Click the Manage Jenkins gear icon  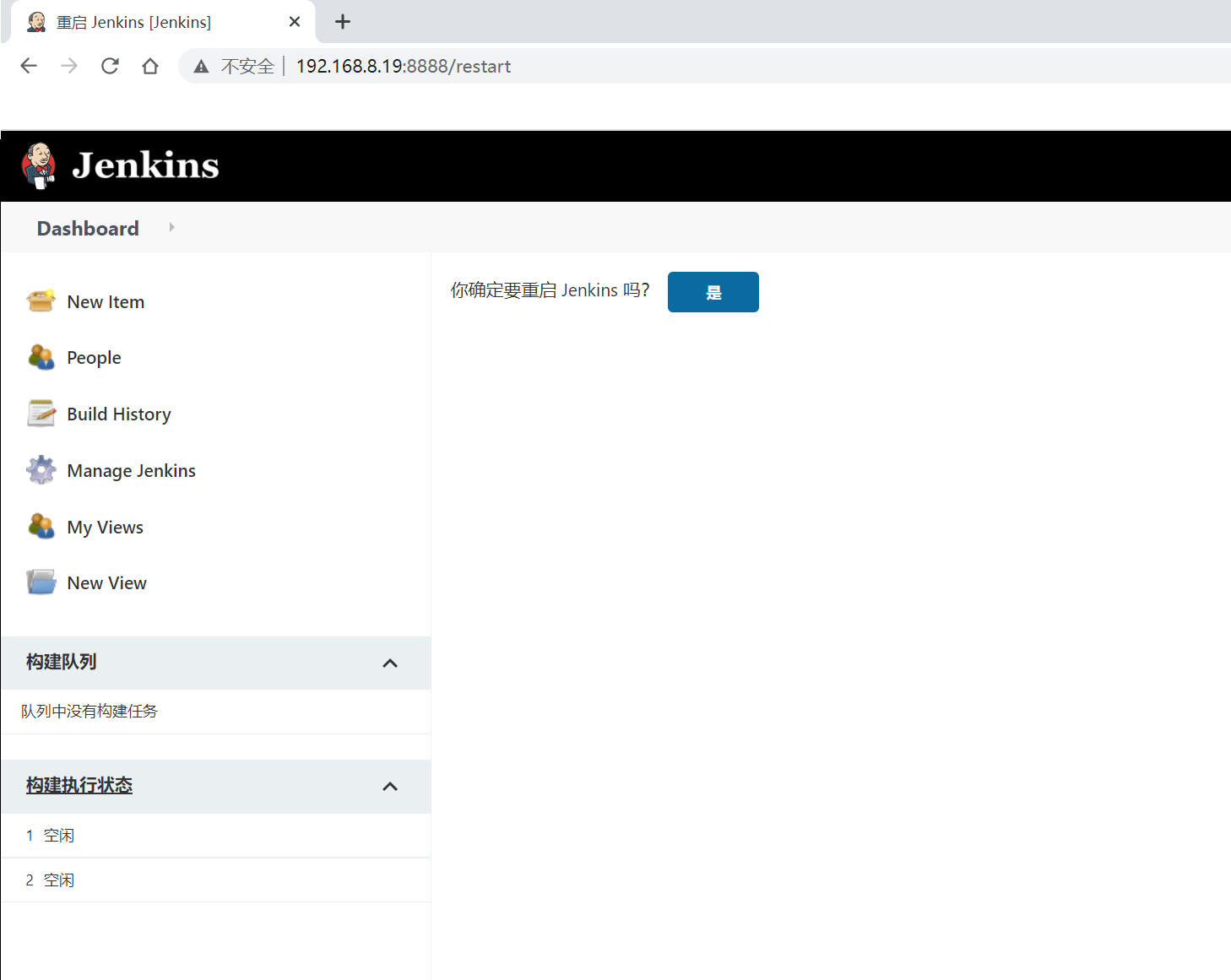coord(41,470)
